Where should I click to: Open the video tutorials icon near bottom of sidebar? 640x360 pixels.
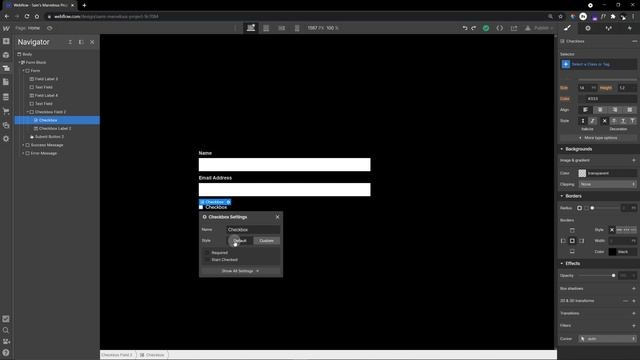(6, 341)
